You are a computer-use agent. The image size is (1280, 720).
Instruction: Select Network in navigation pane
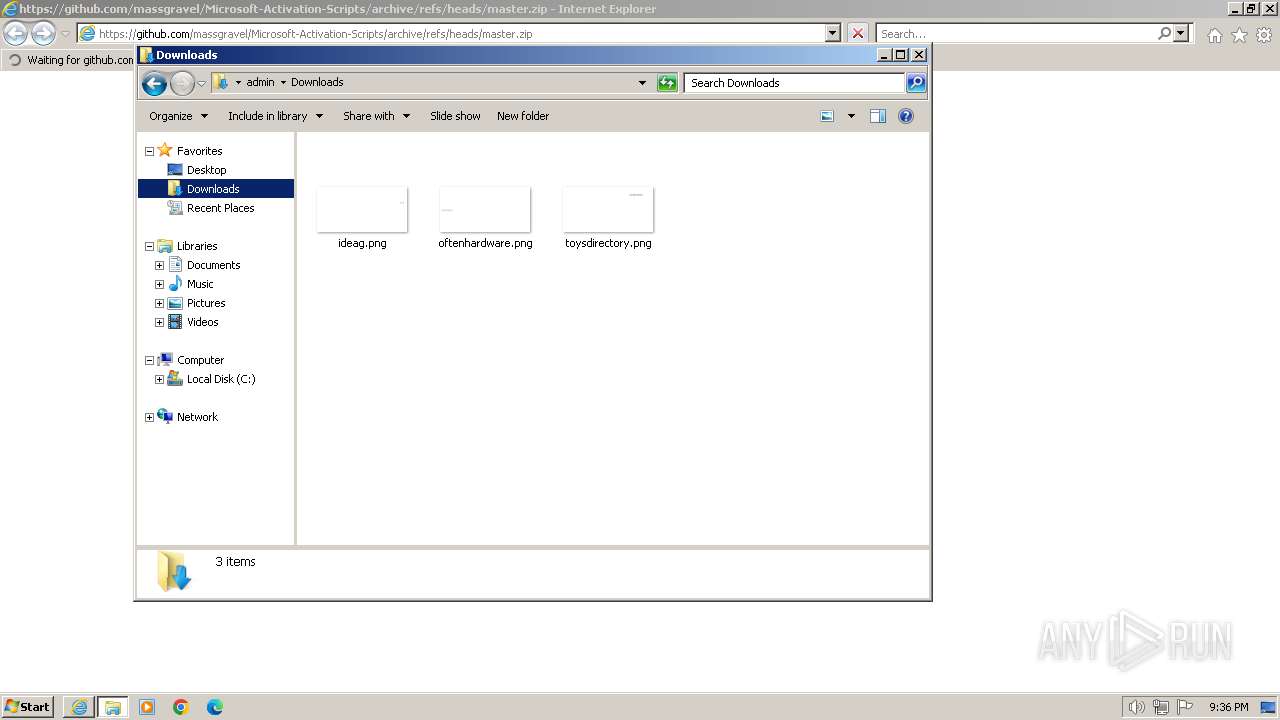[x=197, y=417]
